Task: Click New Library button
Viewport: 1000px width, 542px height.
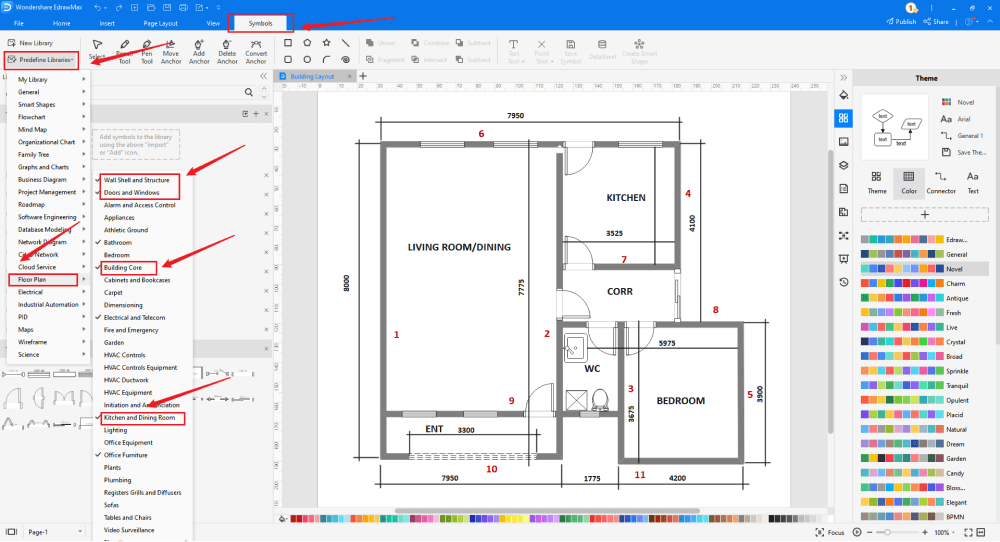Action: click(x=30, y=43)
